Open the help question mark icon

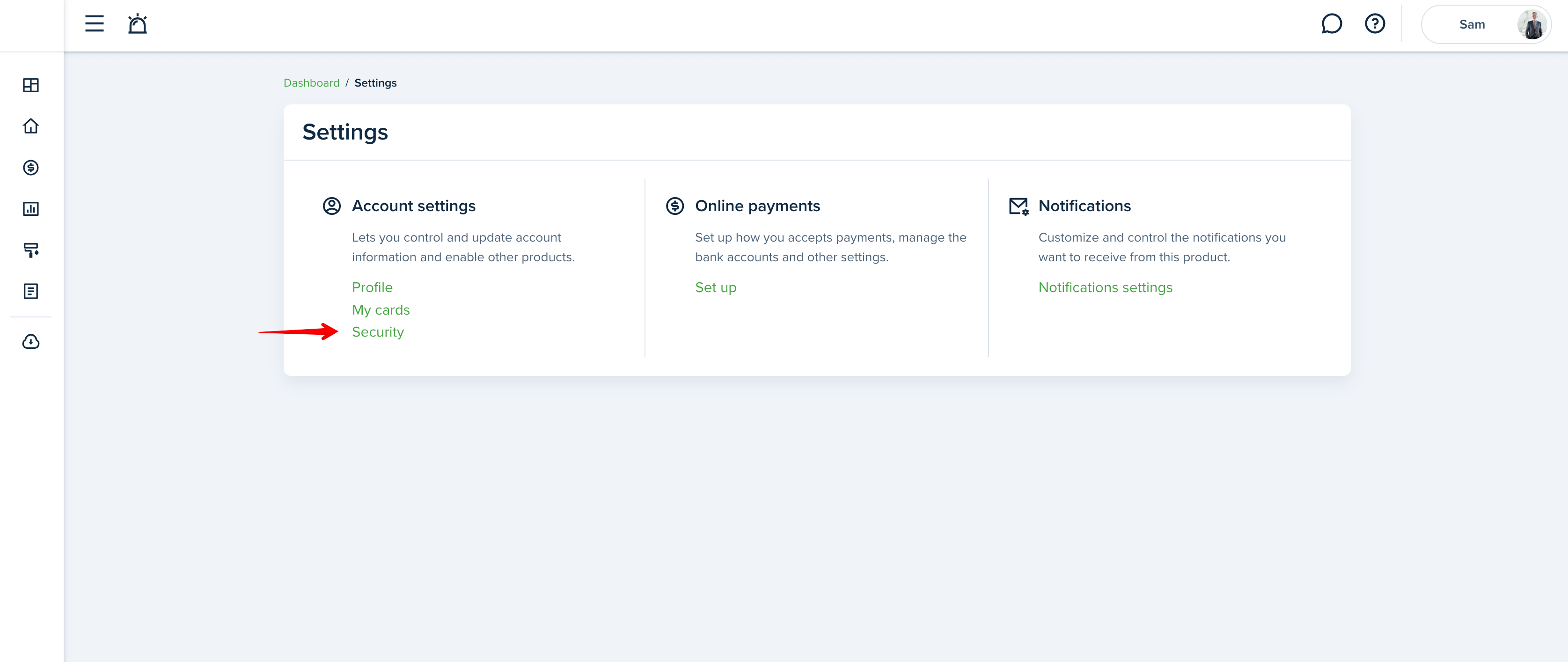tap(1374, 24)
